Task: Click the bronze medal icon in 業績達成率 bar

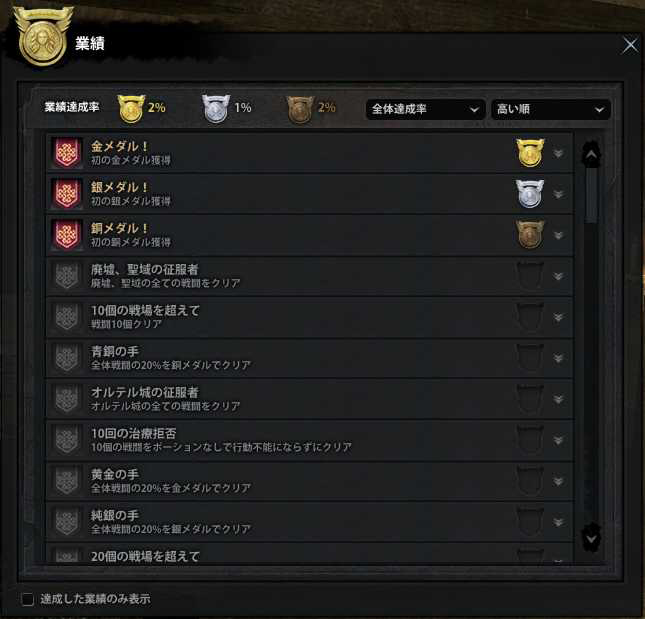Action: coord(300,109)
